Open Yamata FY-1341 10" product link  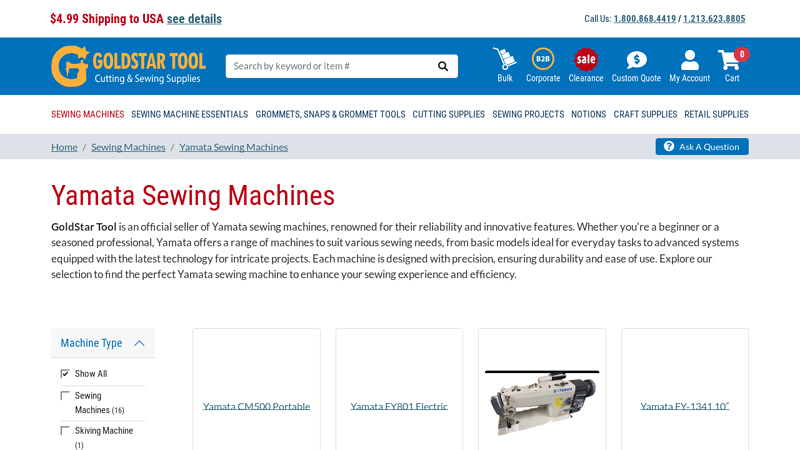pos(685,406)
